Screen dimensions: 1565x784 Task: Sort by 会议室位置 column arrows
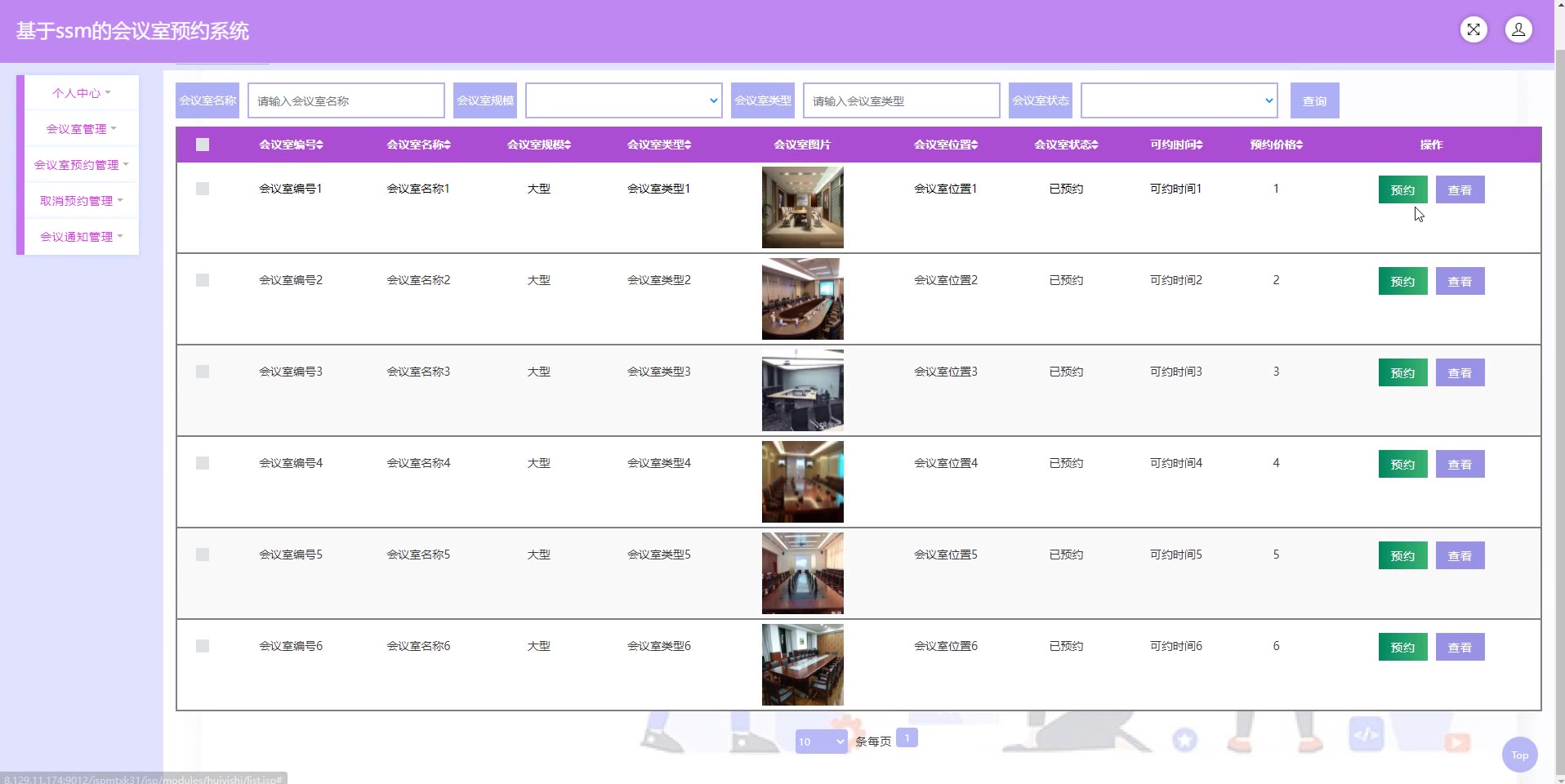coord(974,145)
